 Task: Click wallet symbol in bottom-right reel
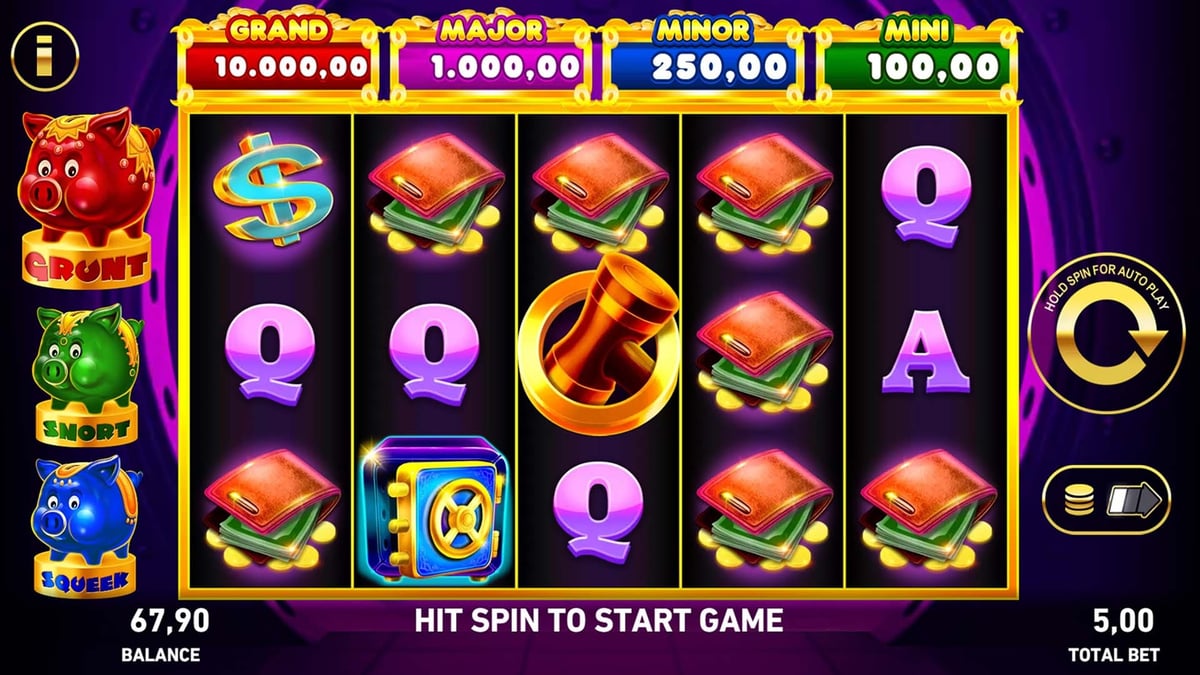coord(927,508)
